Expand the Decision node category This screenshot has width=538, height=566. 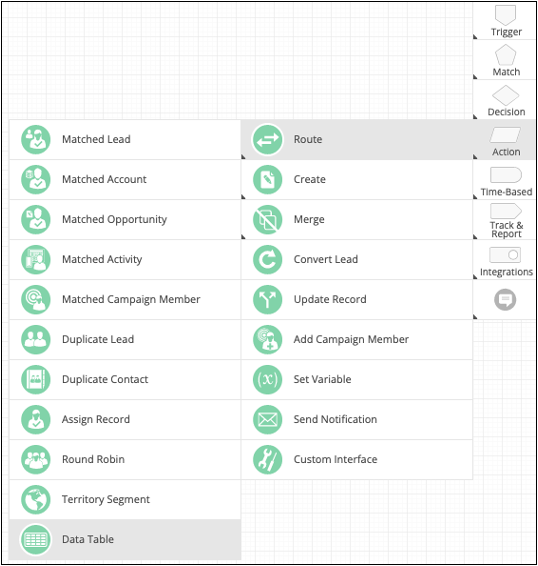click(505, 100)
